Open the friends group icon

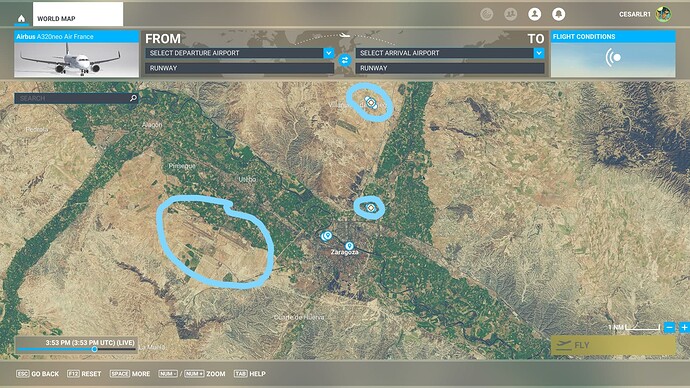click(x=510, y=14)
